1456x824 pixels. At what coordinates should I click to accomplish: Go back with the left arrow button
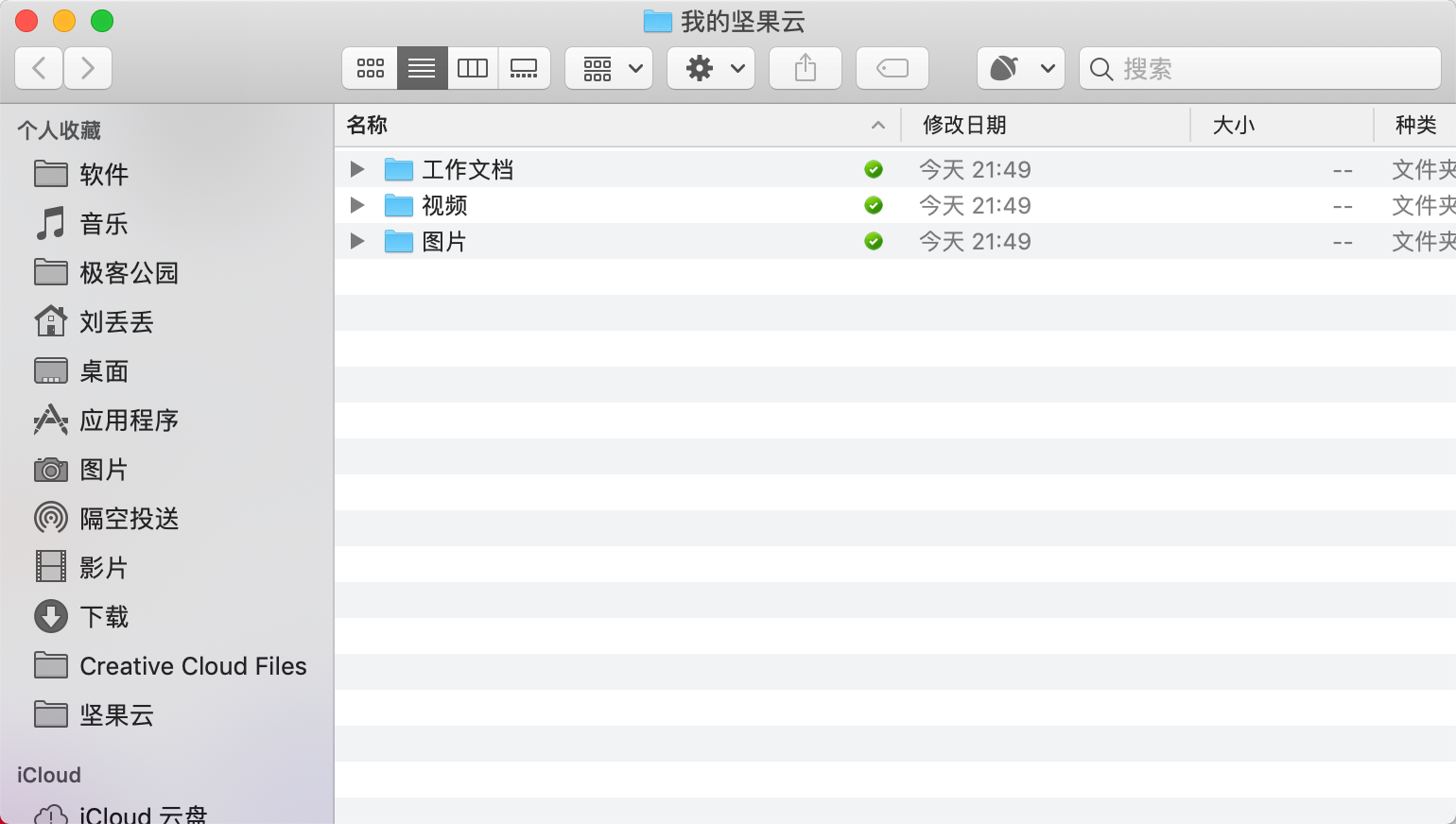point(40,68)
